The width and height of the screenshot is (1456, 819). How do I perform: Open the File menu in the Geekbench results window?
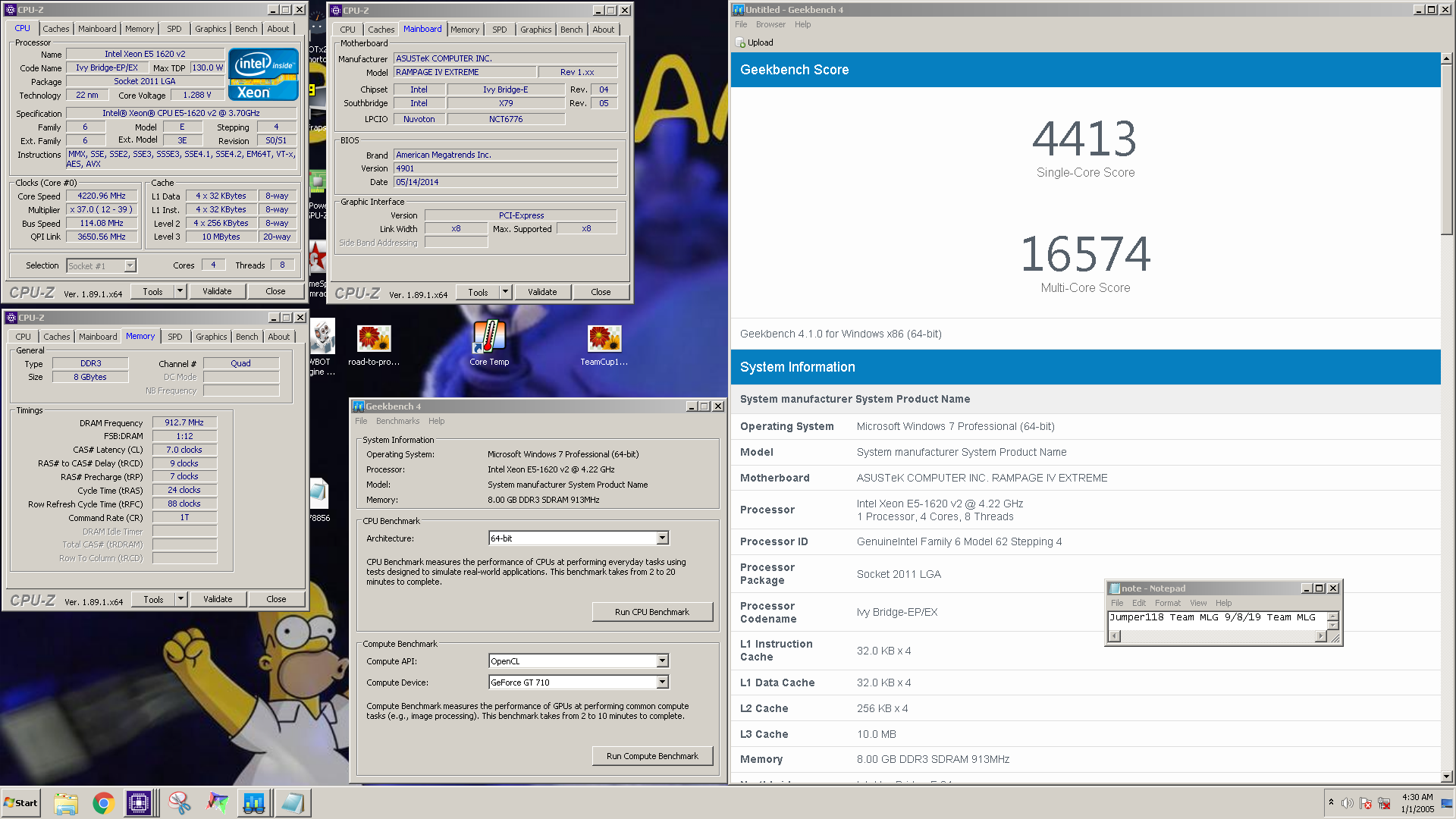coord(741,24)
